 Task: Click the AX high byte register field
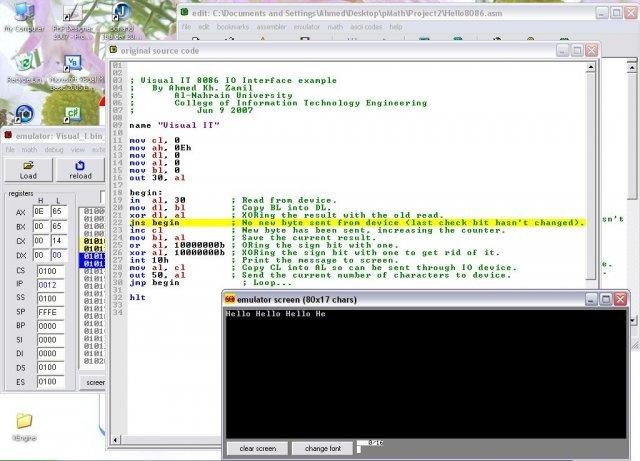[x=40, y=212]
